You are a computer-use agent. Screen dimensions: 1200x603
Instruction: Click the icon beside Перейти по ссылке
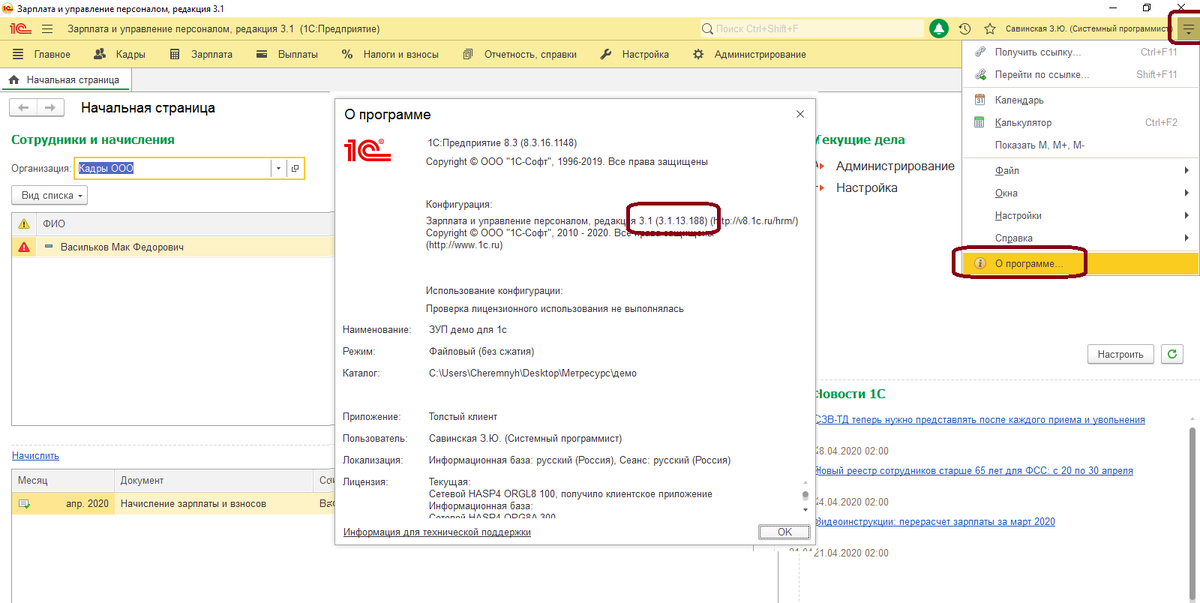pos(980,75)
